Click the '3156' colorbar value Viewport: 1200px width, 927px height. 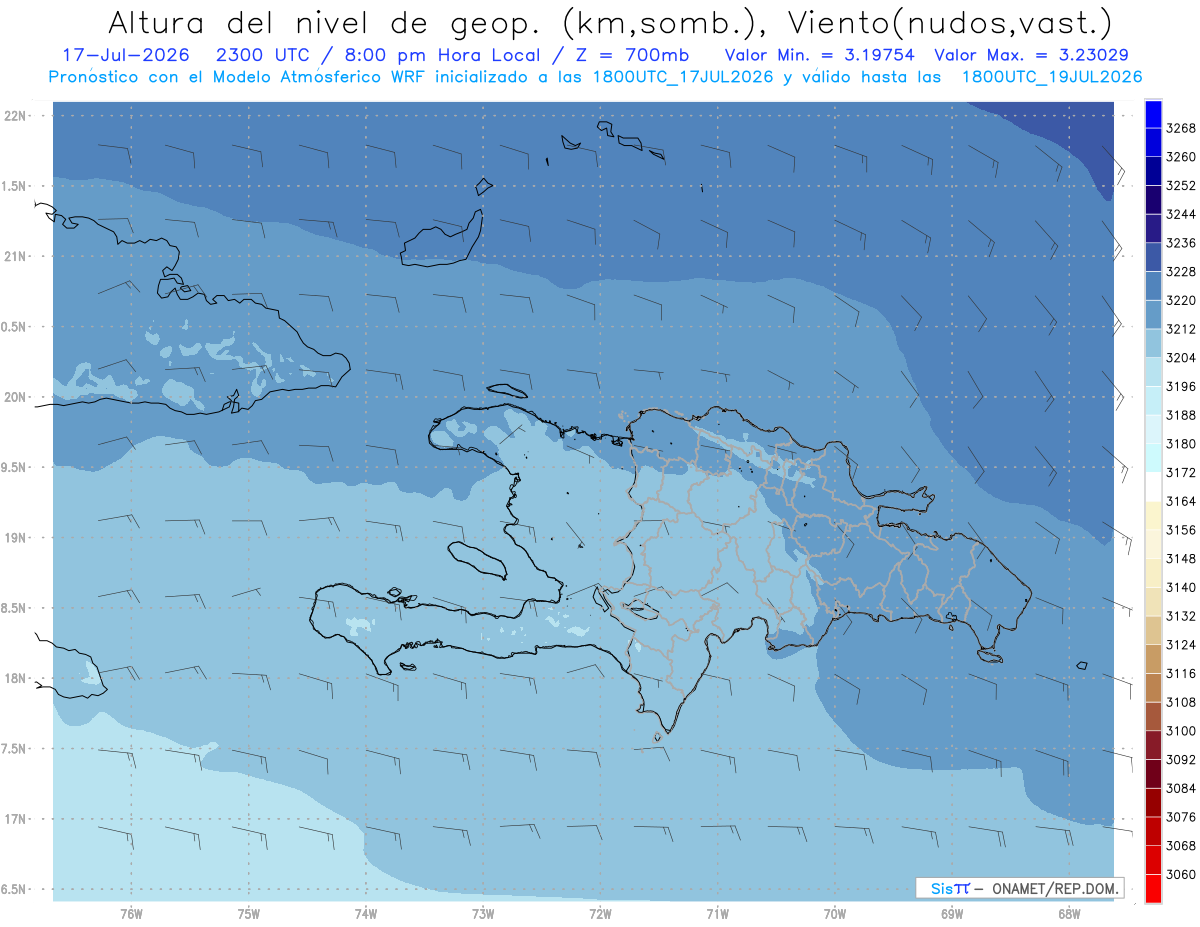coord(1181,530)
